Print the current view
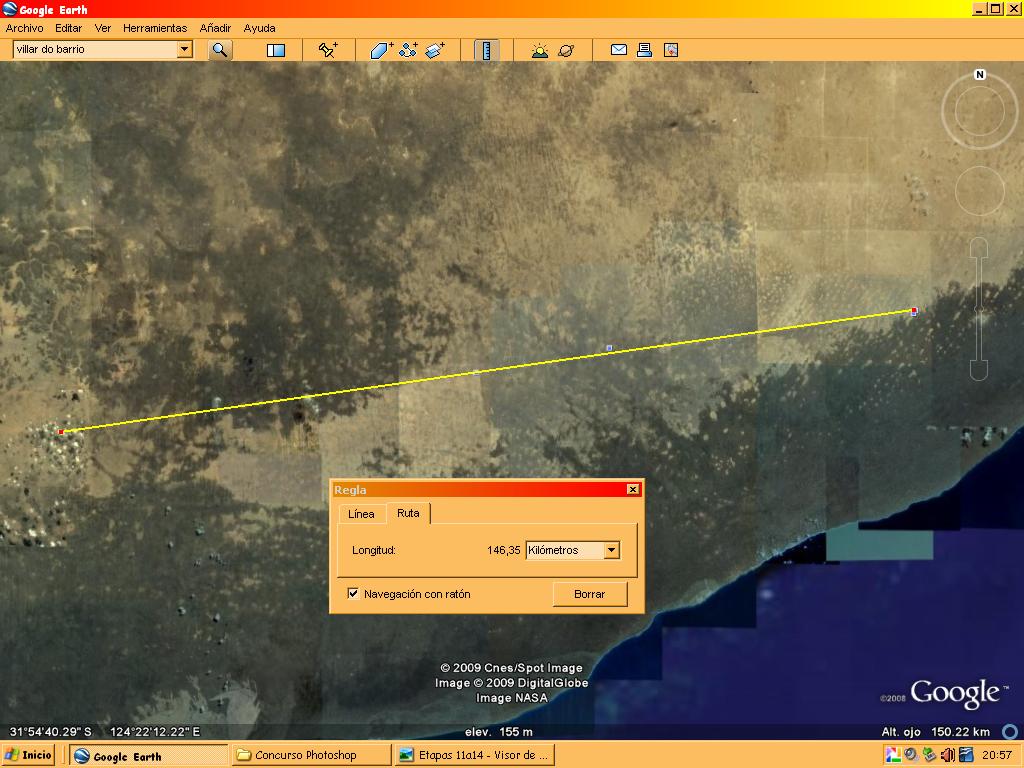The height and width of the screenshot is (768, 1024). point(645,50)
